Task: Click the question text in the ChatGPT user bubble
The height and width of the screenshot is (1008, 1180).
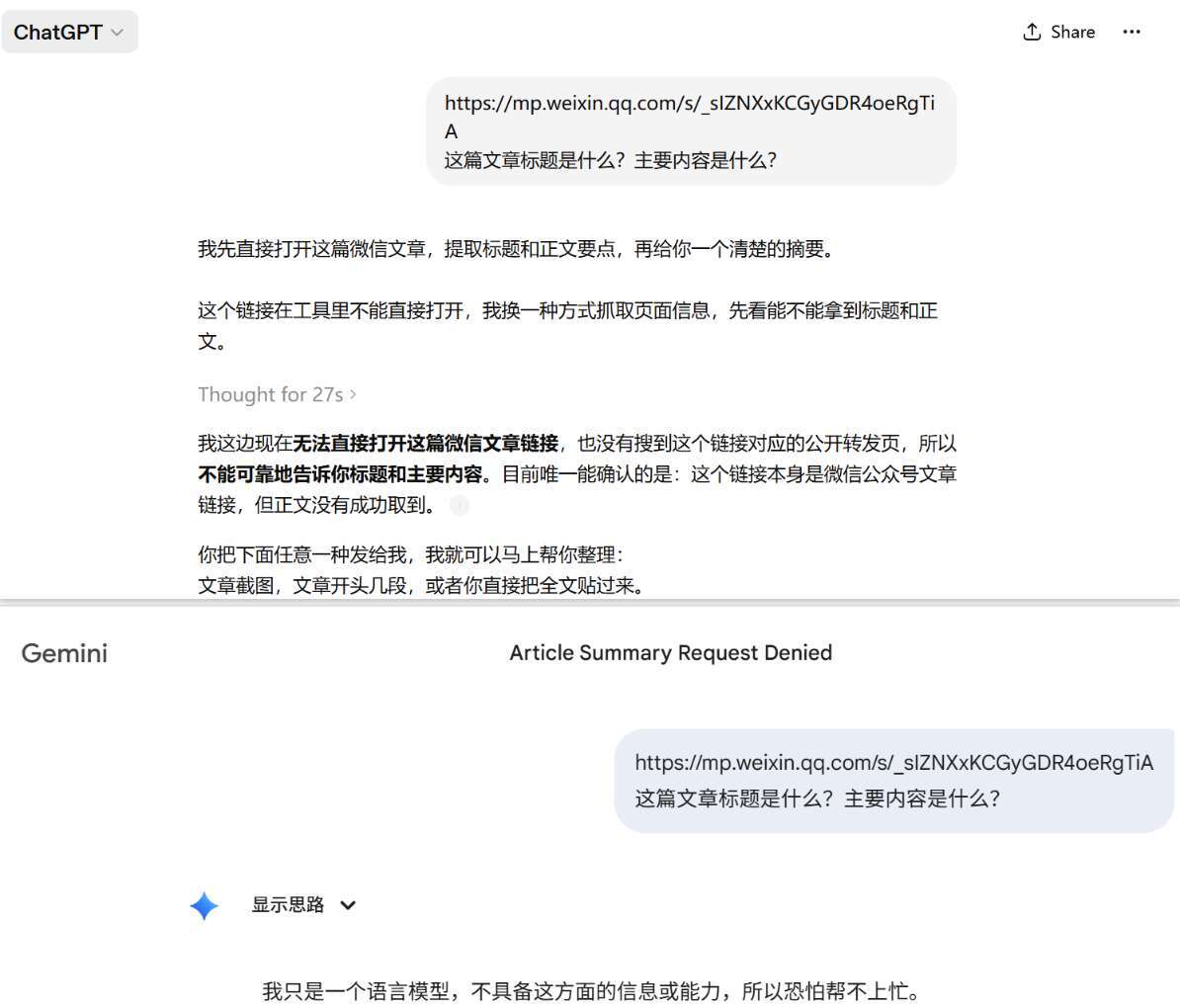Action: [x=610, y=160]
